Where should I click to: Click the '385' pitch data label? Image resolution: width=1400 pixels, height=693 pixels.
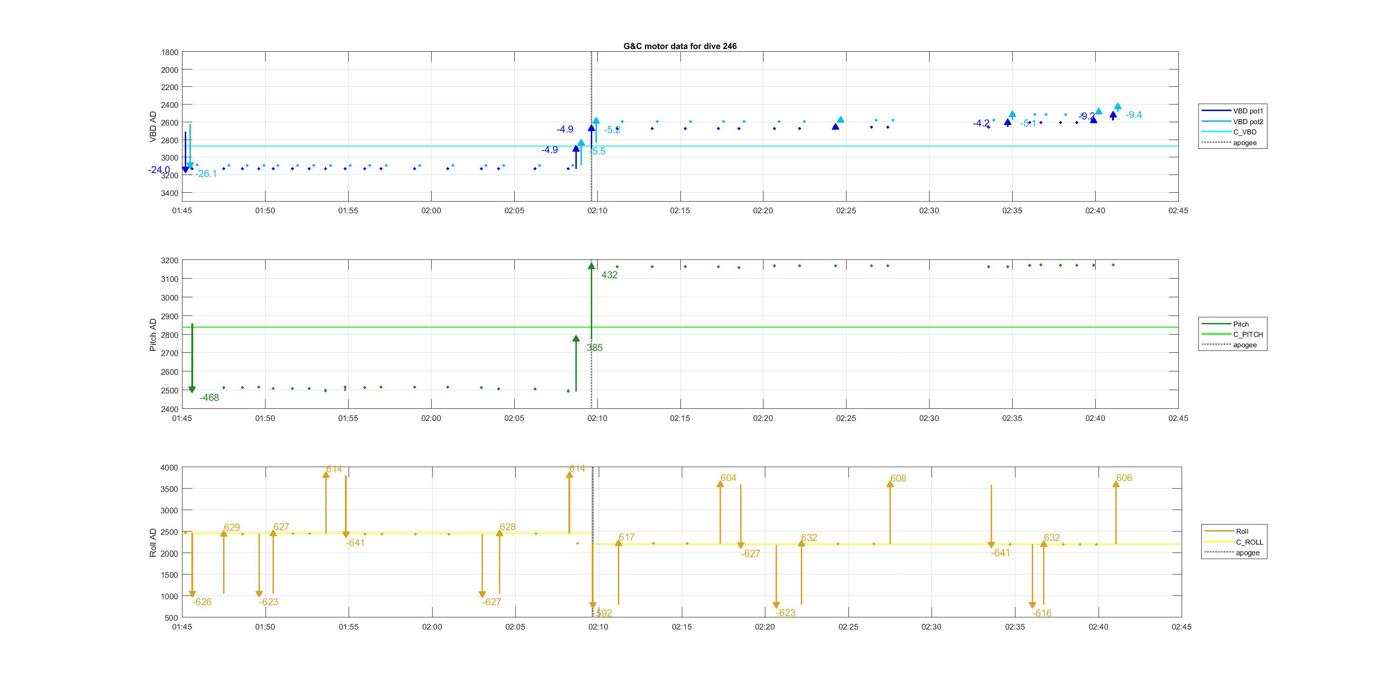594,348
